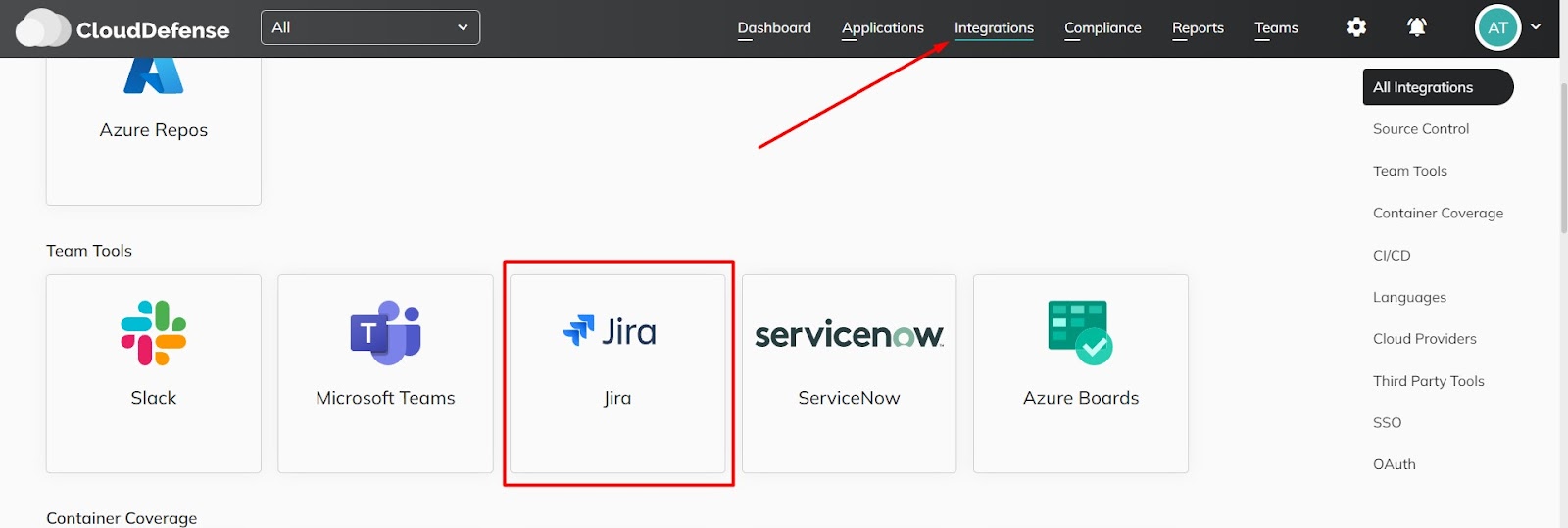
Task: Filter by Source Control
Action: [1421, 129]
